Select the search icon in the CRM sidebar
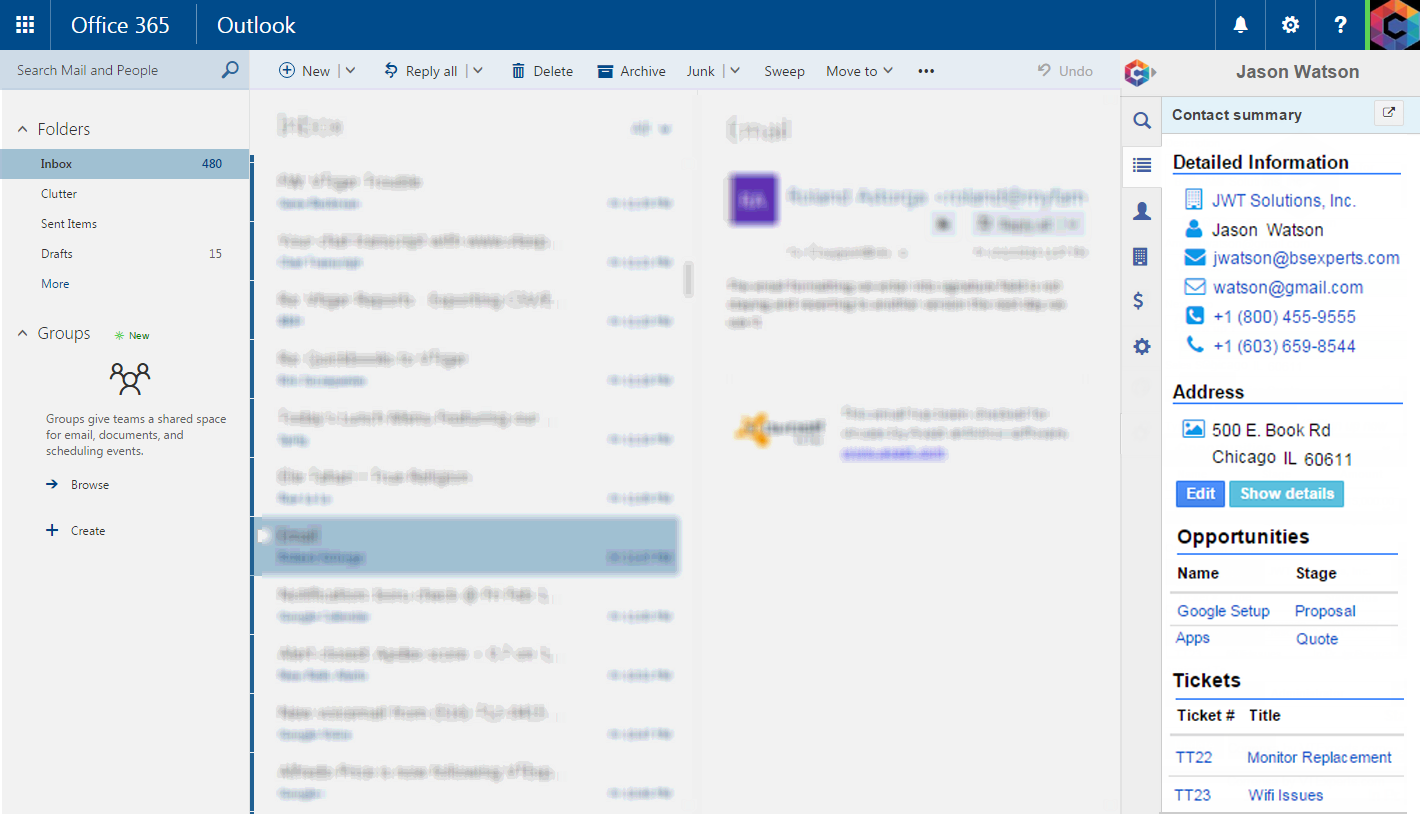The height and width of the screenshot is (814, 1420). pos(1141,121)
